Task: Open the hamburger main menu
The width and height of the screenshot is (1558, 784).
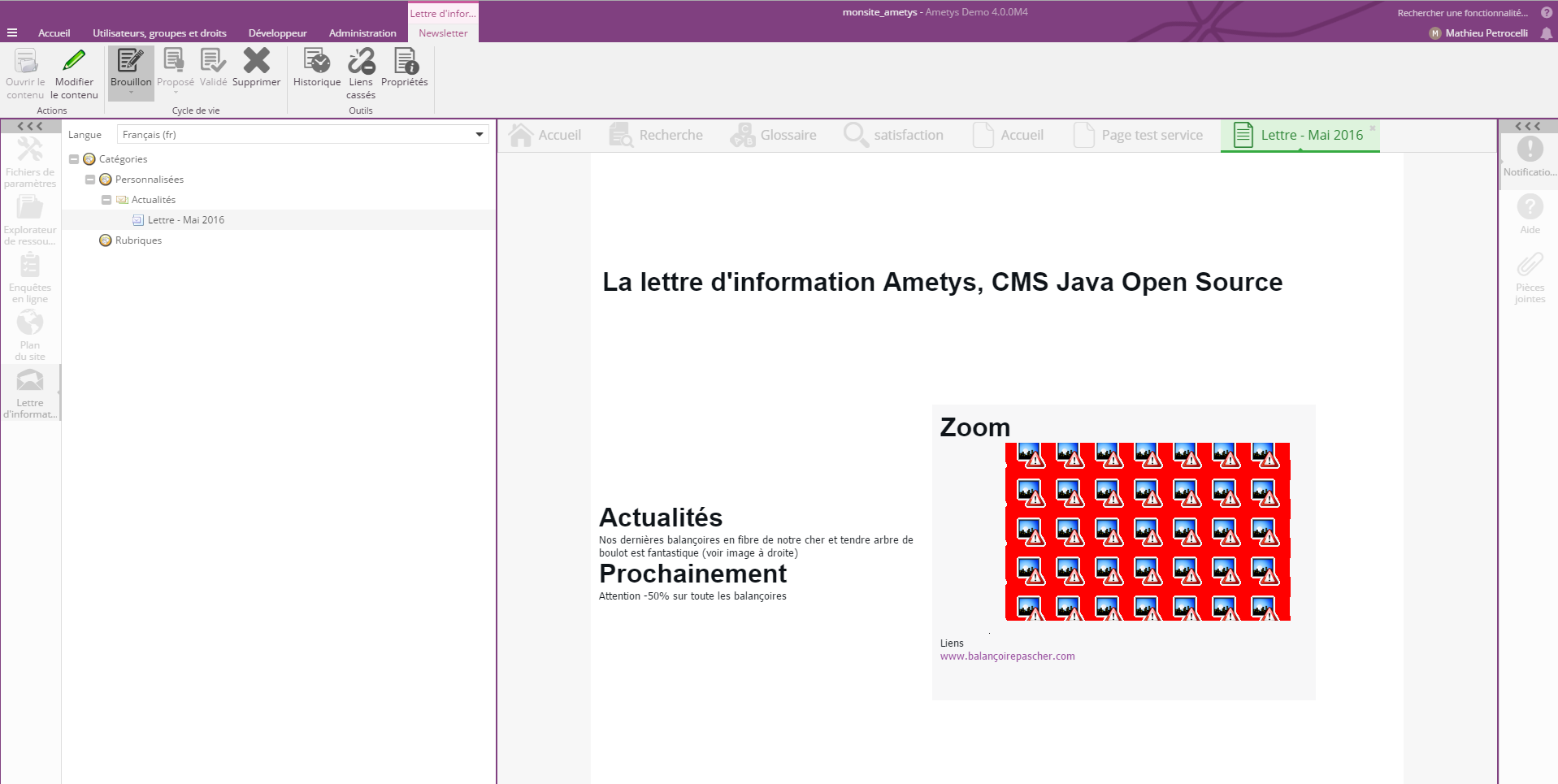Action: (x=12, y=33)
